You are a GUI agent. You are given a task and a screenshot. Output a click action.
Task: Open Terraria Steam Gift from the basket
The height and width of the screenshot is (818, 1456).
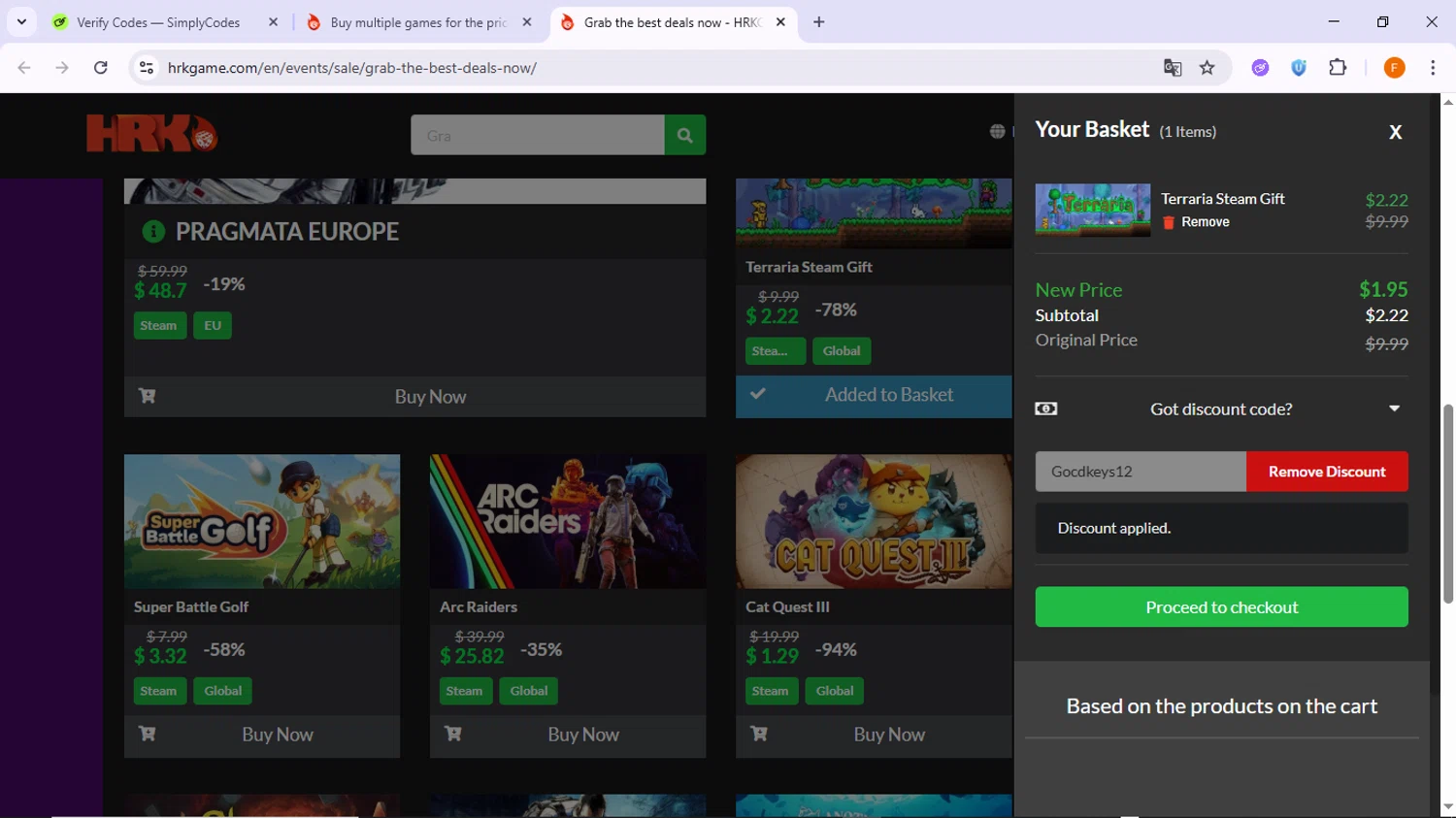[x=1223, y=198]
